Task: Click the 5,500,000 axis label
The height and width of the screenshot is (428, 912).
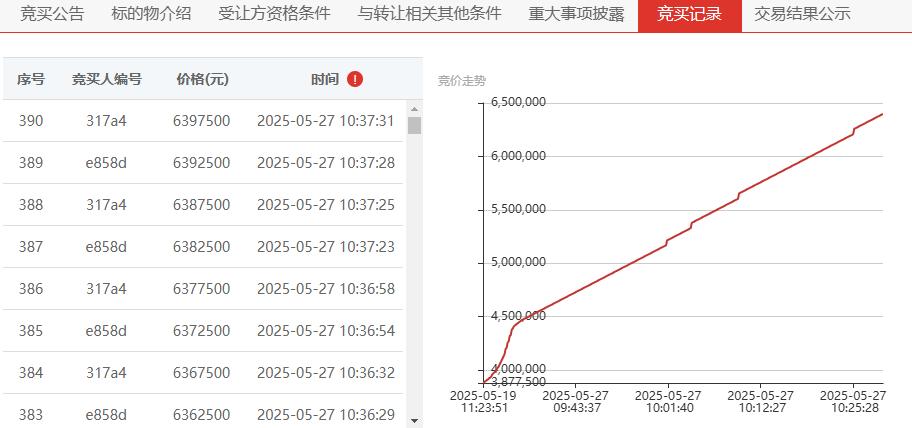Action: click(x=518, y=209)
